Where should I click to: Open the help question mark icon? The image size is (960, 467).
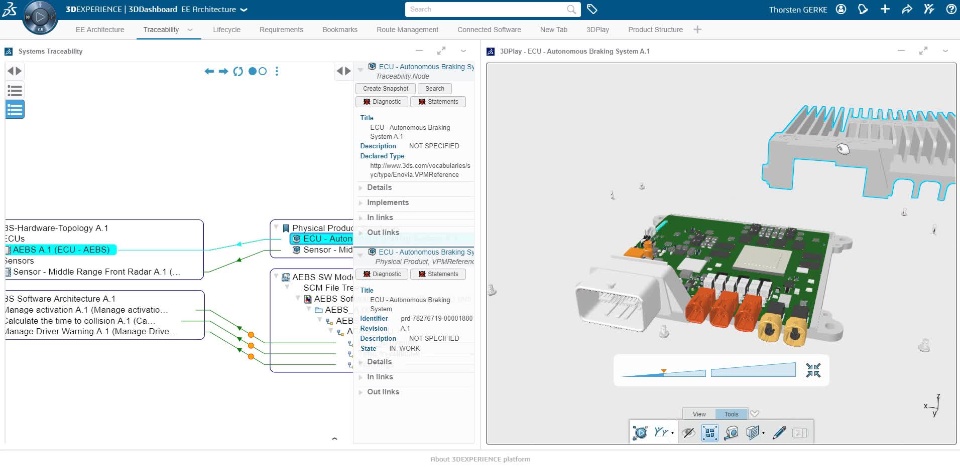[x=951, y=9]
